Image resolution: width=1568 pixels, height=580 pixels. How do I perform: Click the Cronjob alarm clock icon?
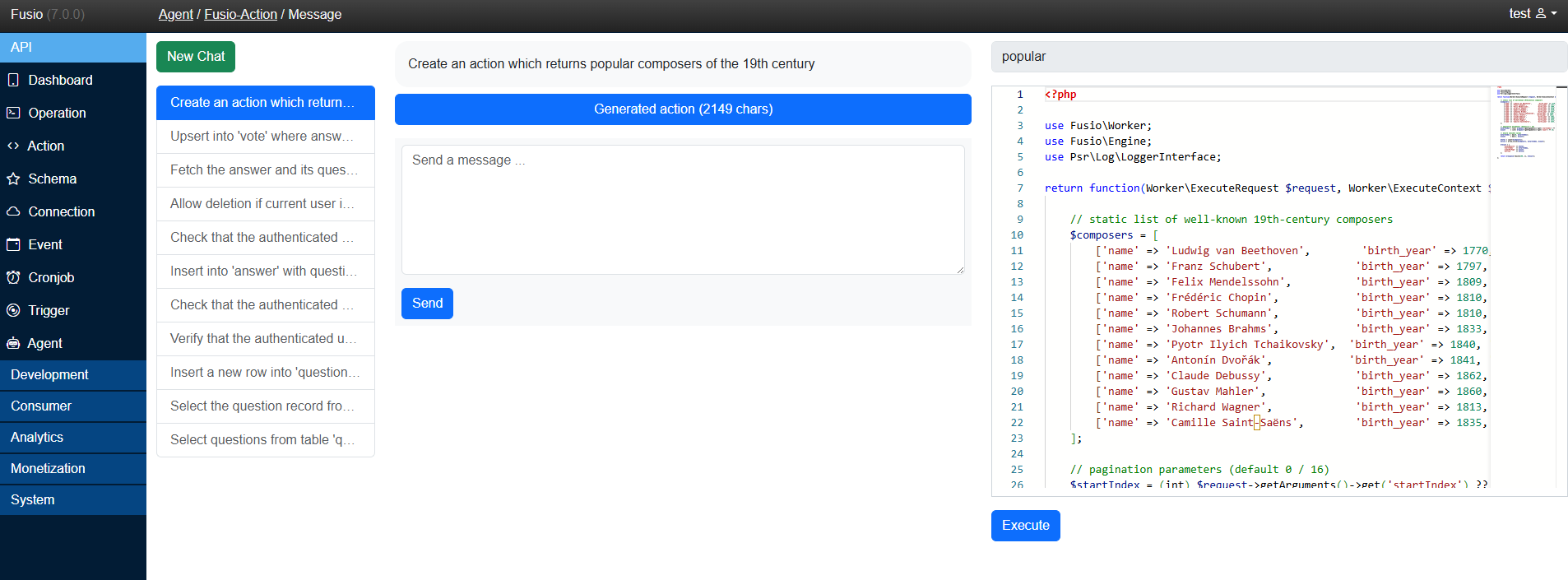(x=13, y=277)
